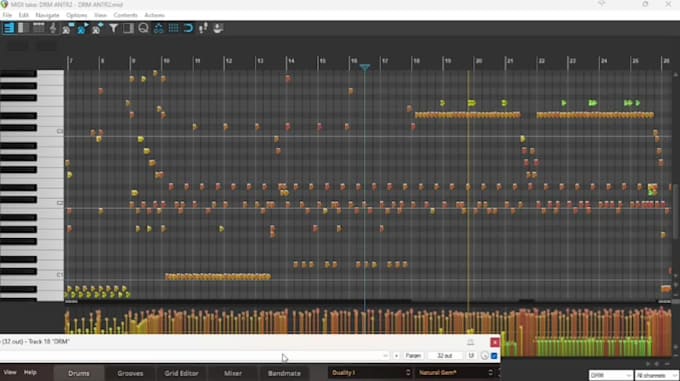
Task: Click the blue humanize notes toolbar icon
Action: click(x=158, y=29)
